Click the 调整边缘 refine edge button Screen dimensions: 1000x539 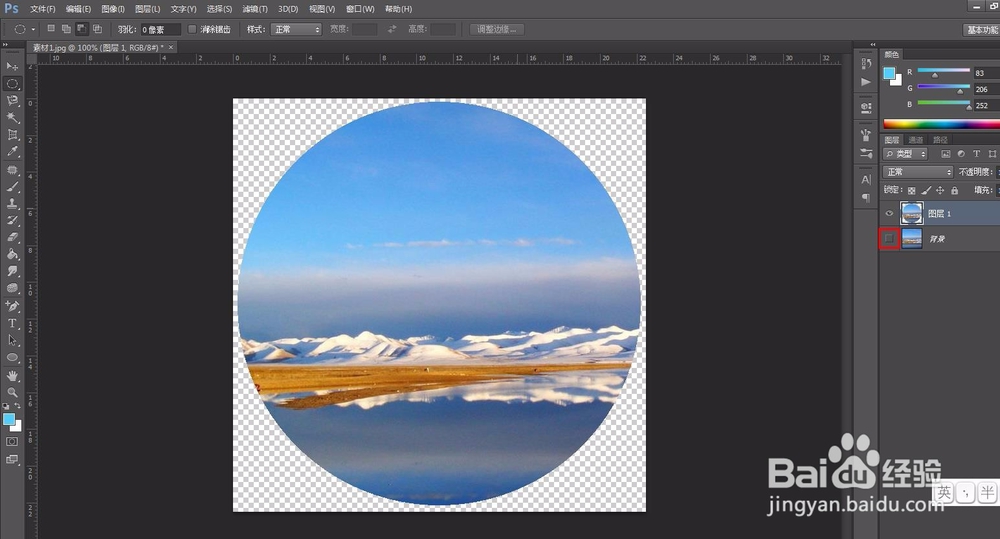(497, 29)
